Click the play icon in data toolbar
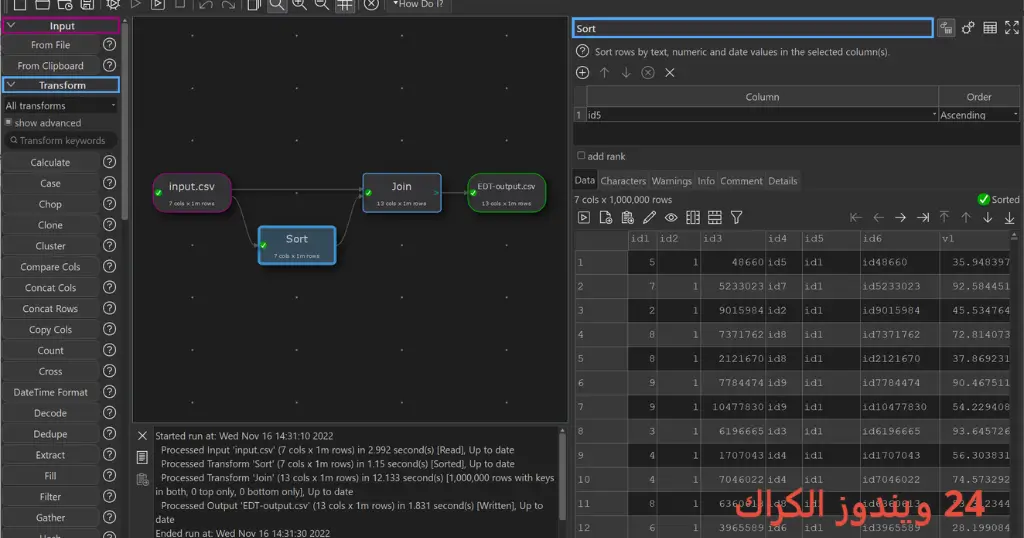Viewport: 1024px width, 538px height. tap(584, 217)
